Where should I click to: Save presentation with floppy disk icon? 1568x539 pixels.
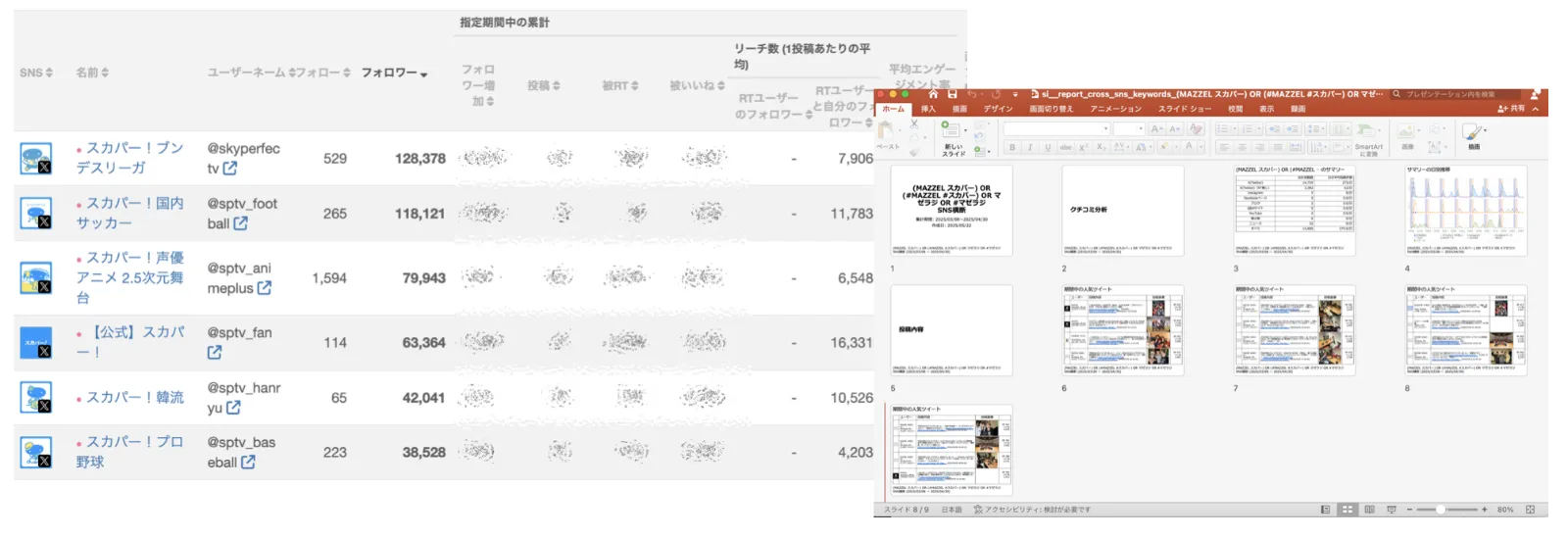[x=953, y=94]
